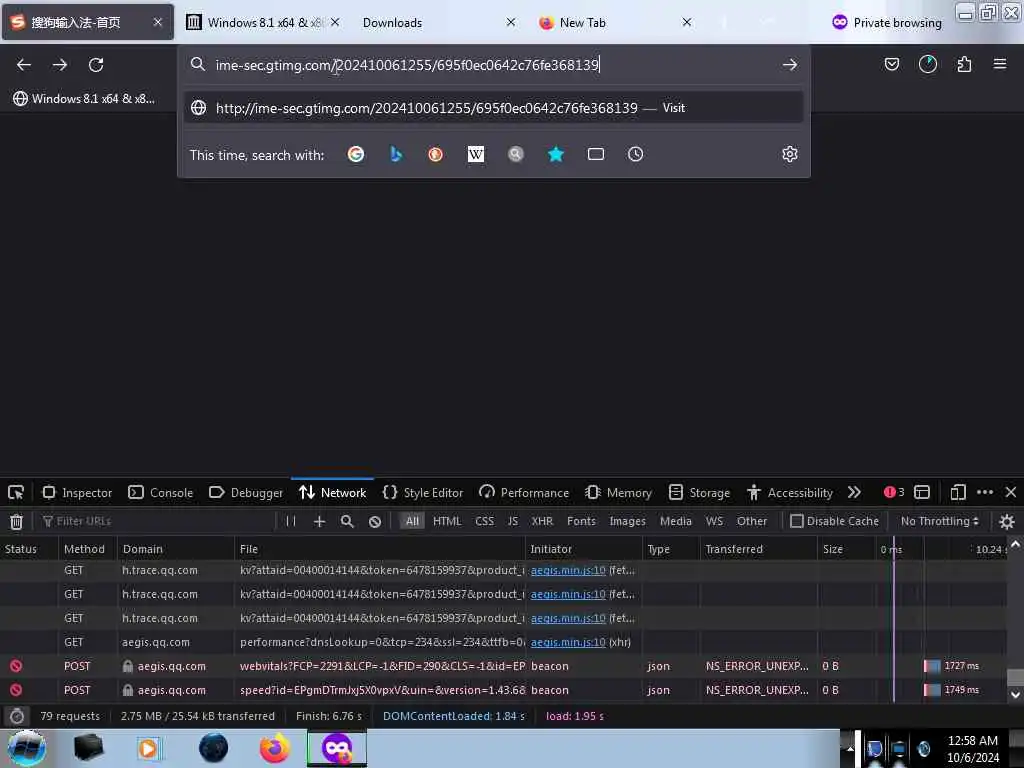Open the request blocking icon
The height and width of the screenshot is (768, 1024).
(x=375, y=521)
